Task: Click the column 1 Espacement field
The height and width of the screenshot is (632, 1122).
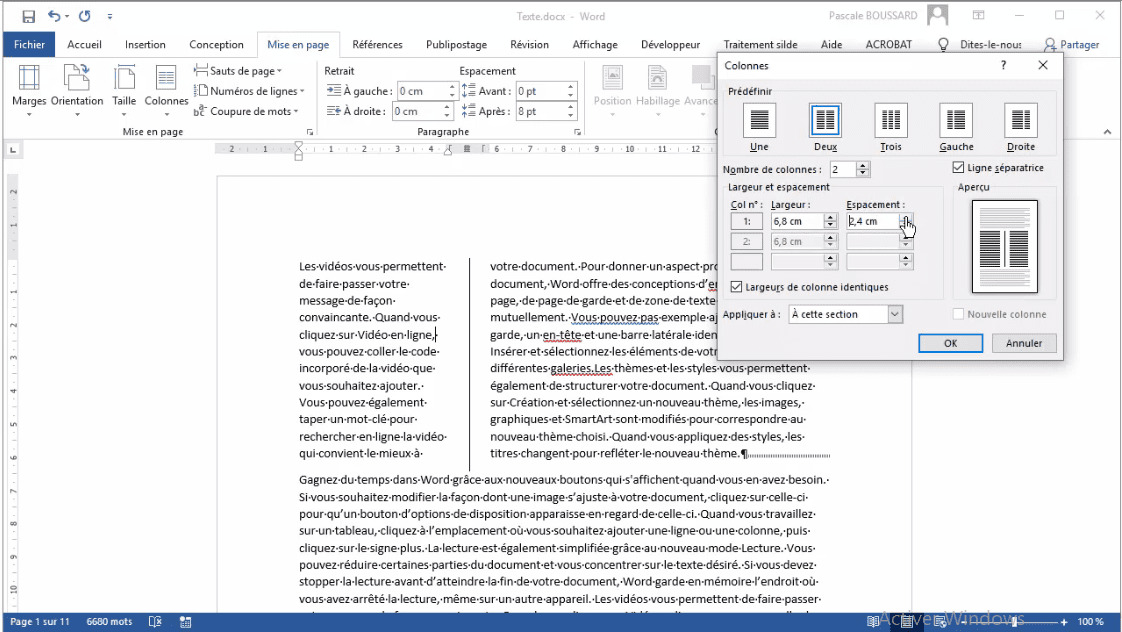Action: point(872,221)
